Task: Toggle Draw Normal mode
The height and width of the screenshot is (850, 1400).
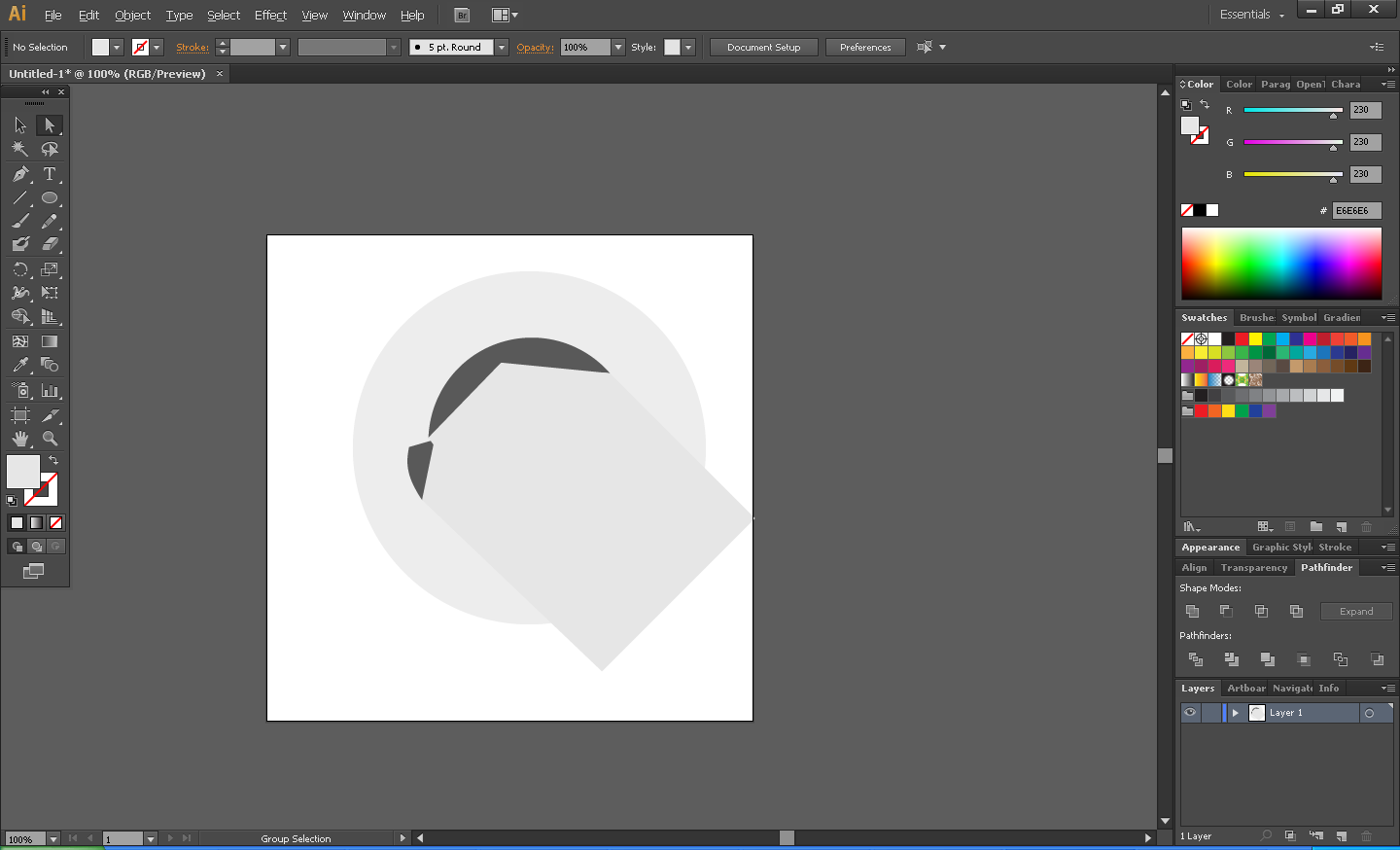Action: [x=17, y=547]
